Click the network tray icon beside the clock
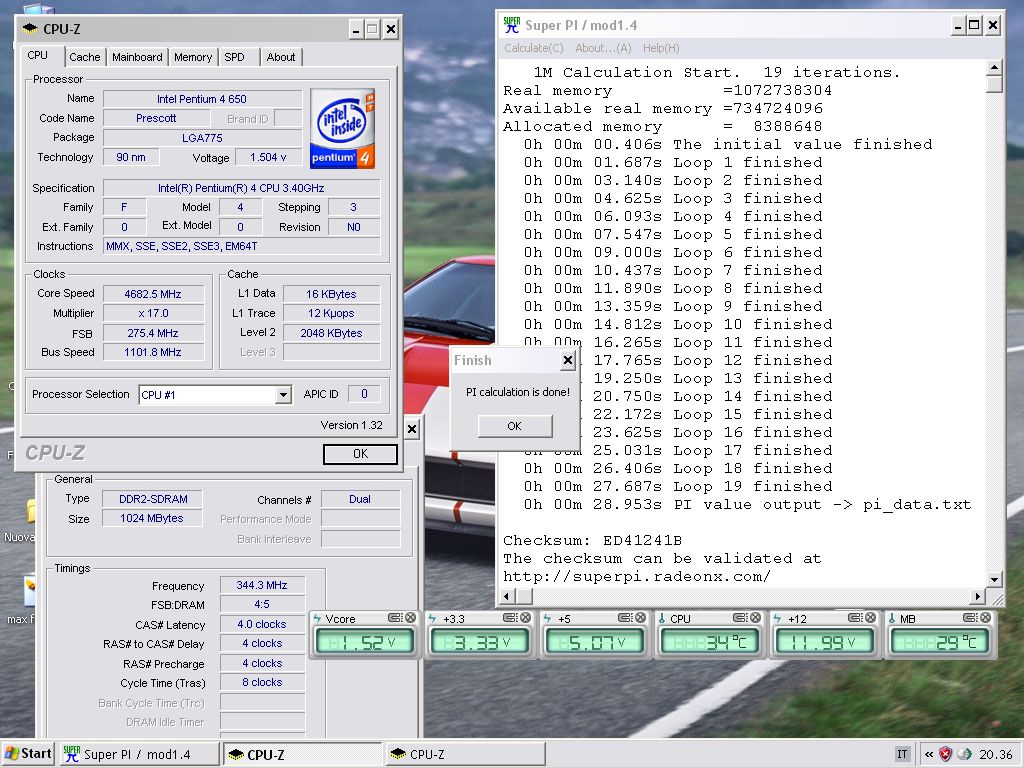1024x768 pixels. coord(965,754)
